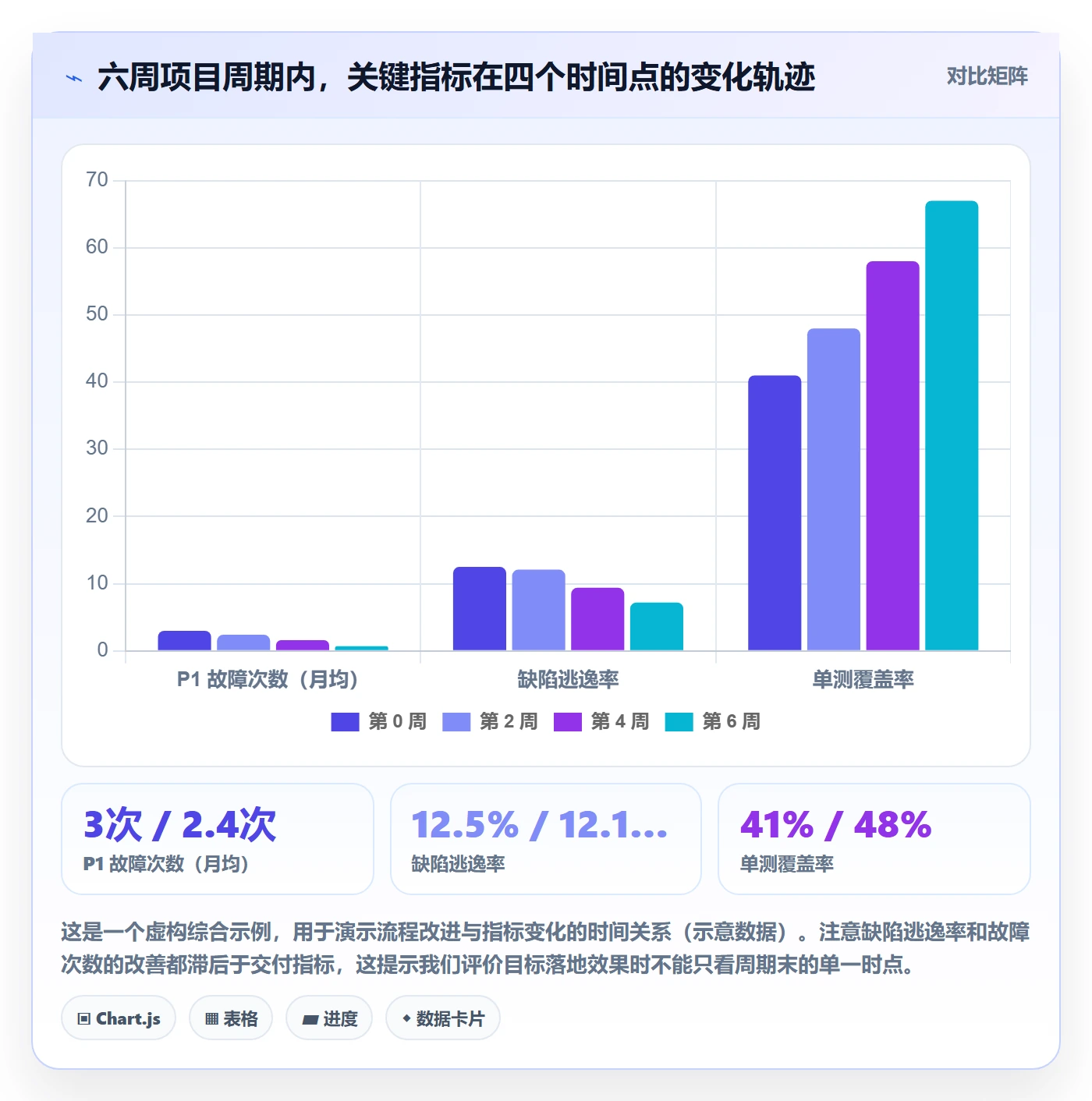Click the P1 故障次数（月均）axis label

point(268,679)
